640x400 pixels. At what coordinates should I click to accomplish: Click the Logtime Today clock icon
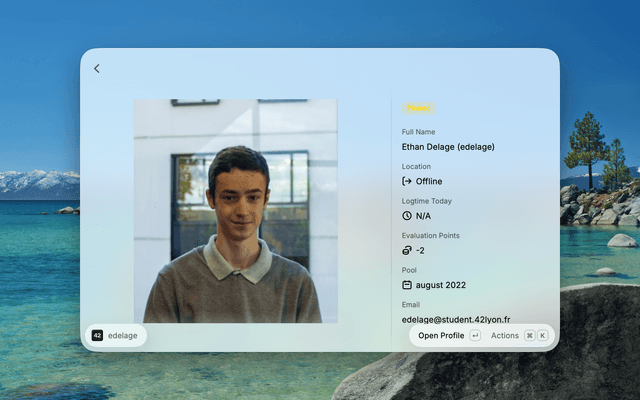(407, 216)
